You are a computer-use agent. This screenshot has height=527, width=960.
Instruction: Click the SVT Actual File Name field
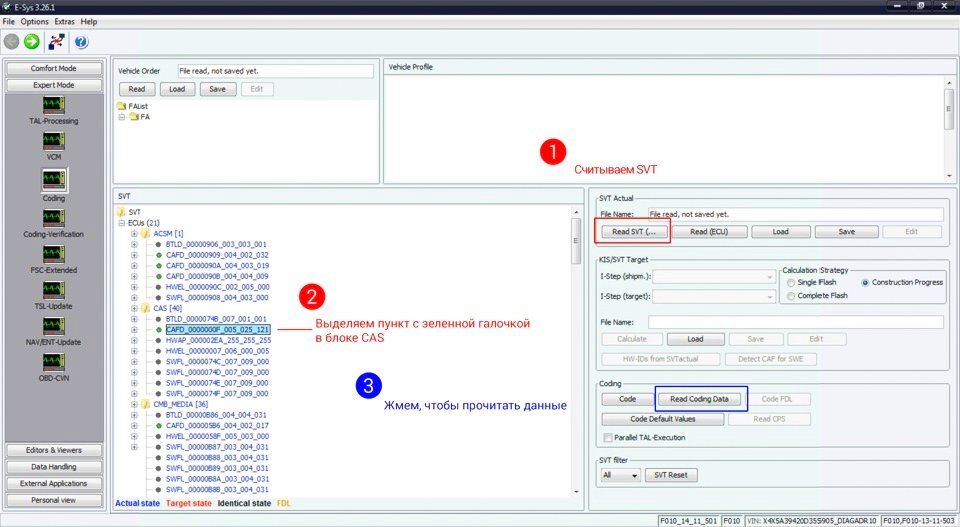(x=796, y=214)
